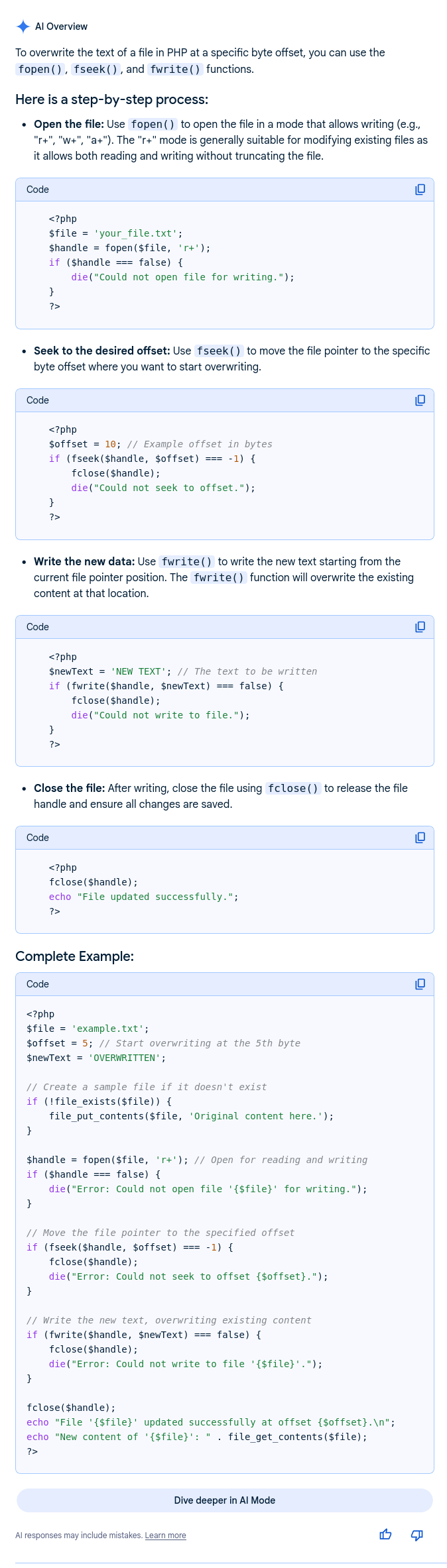
Task: Give the AI response a thumbs up
Action: pyautogui.click(x=385, y=1534)
